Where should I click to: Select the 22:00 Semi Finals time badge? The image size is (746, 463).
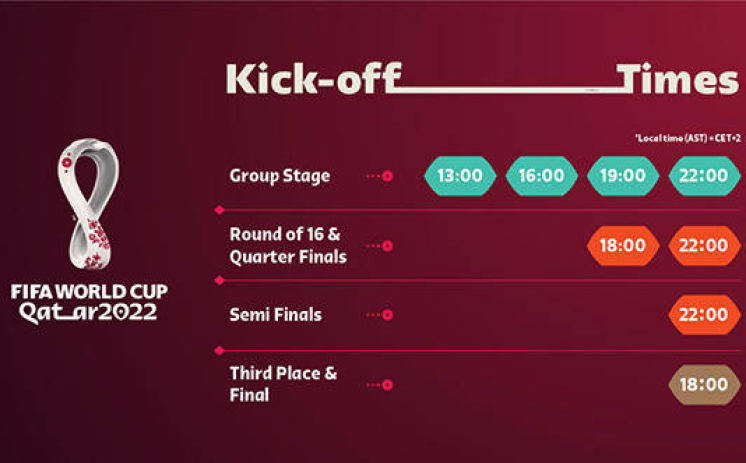(704, 315)
